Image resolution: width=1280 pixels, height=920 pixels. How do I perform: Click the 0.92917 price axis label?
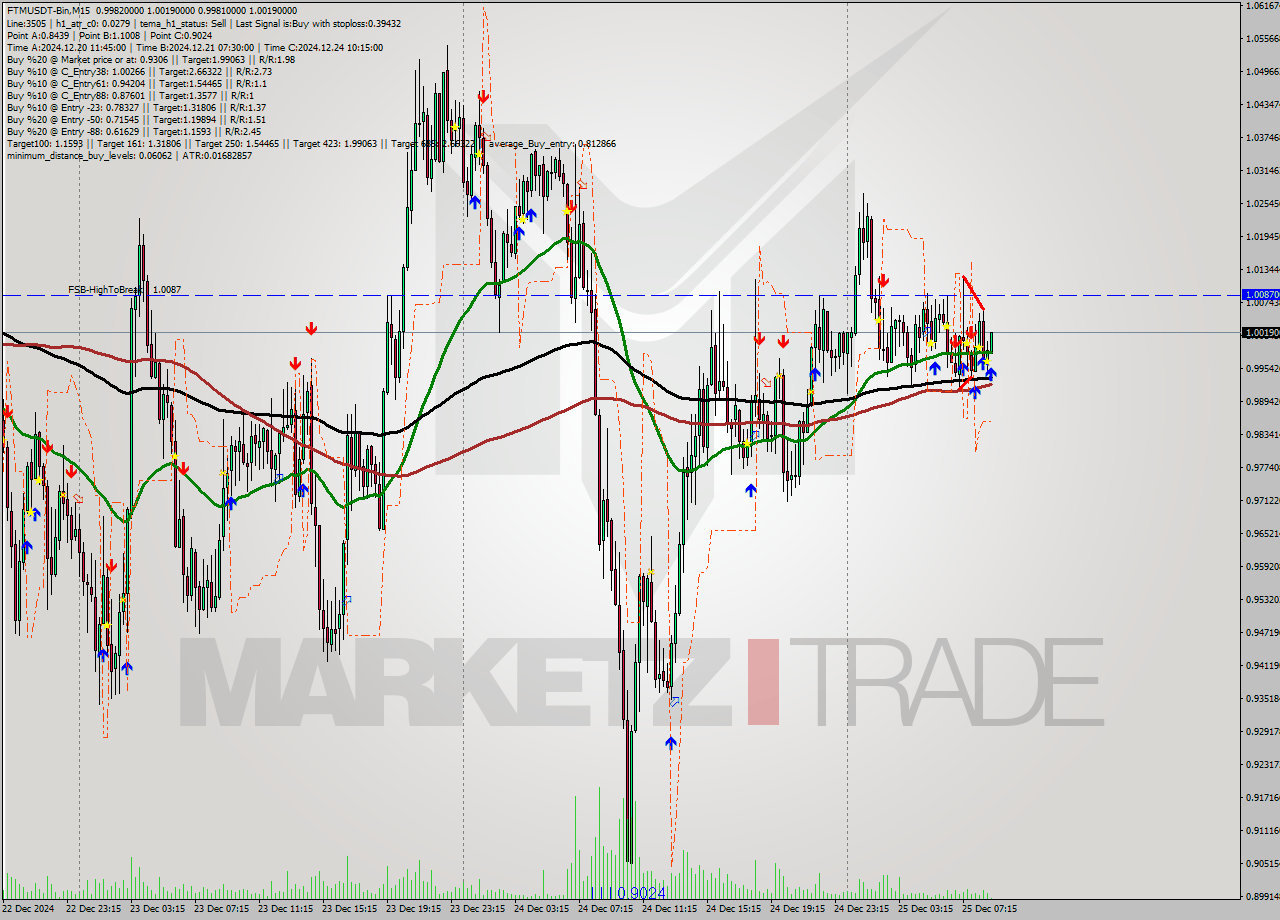point(1261,731)
